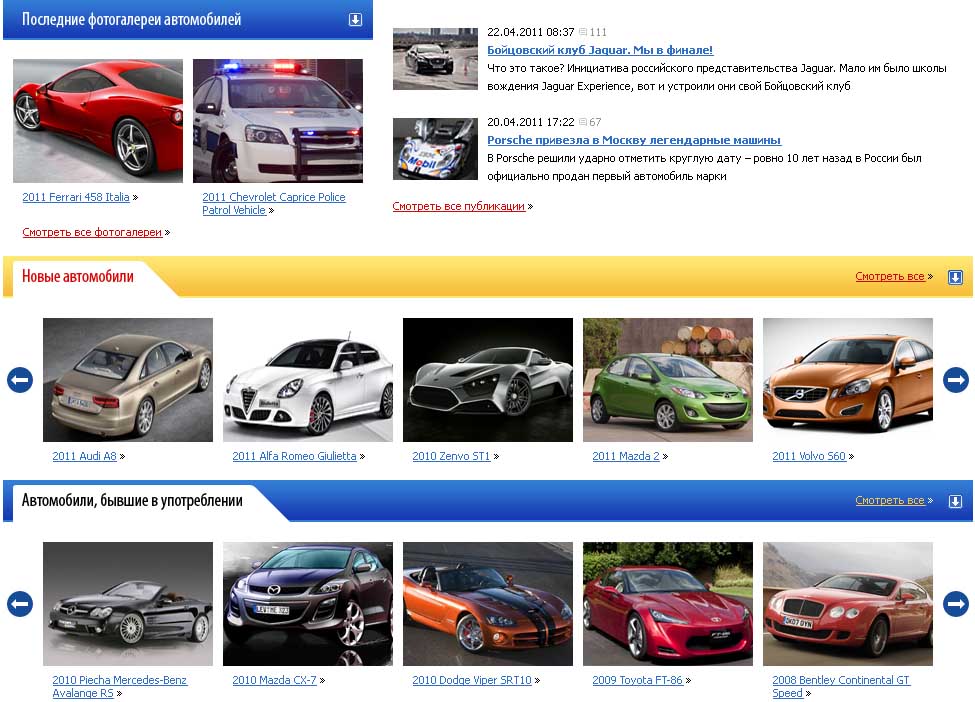The height and width of the screenshot is (702, 975).
Task: Click the orange Volvo S60 photo
Action: 848,380
